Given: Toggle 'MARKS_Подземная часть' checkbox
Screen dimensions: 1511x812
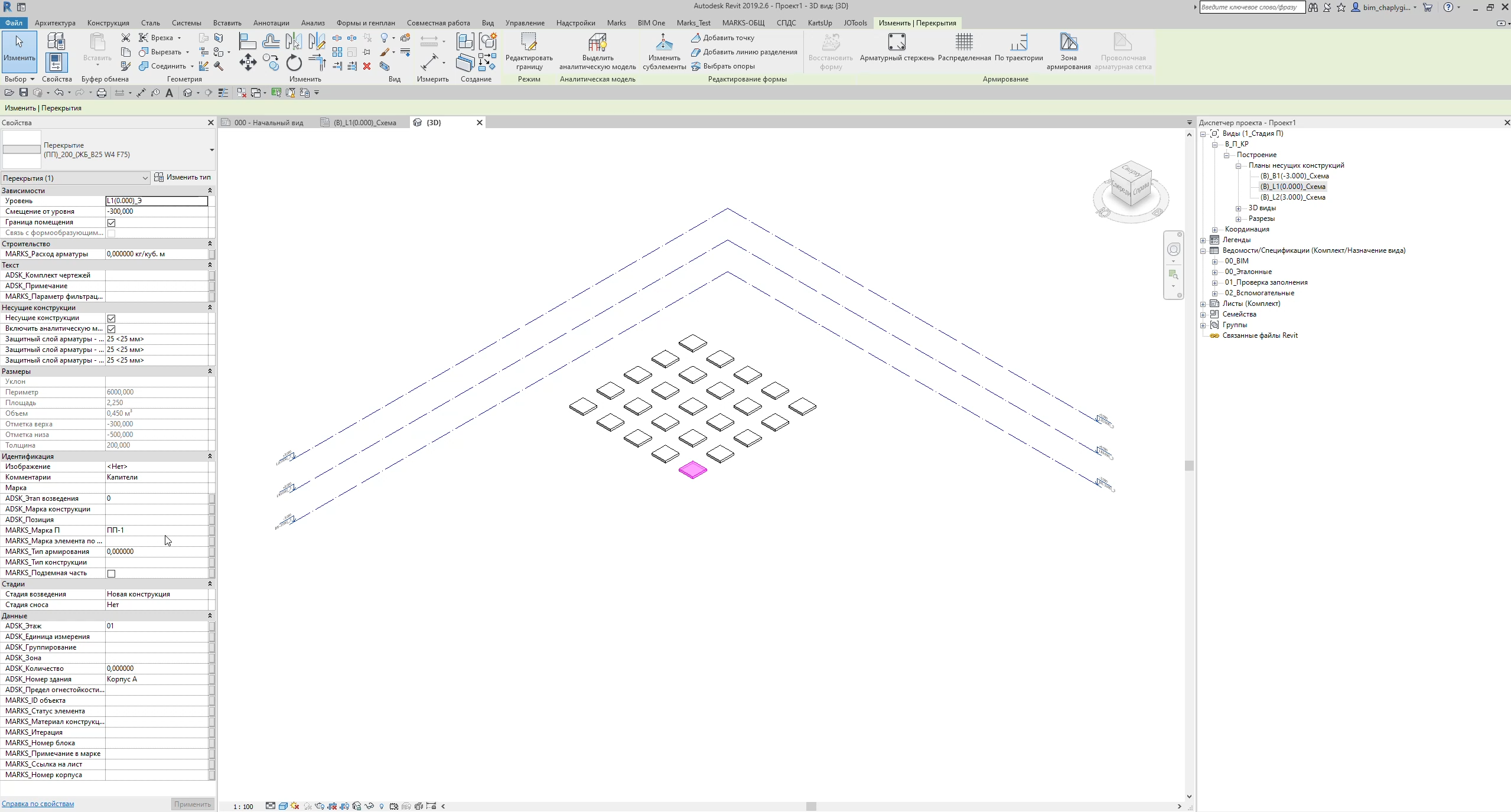Looking at the screenshot, I should [111, 573].
